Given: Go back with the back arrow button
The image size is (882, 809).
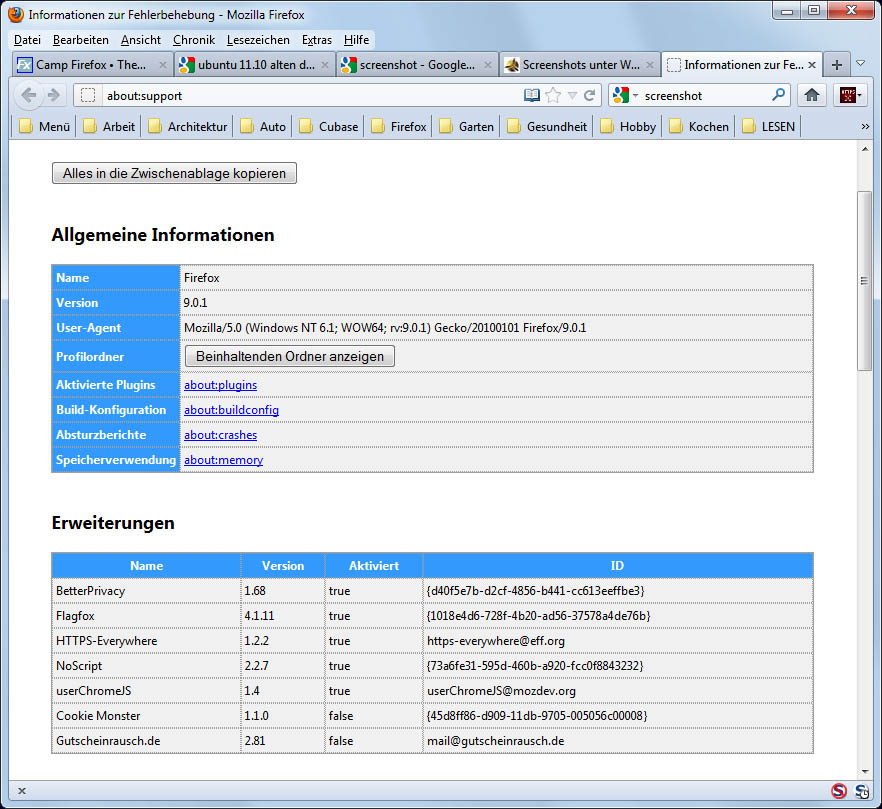Looking at the screenshot, I should 29,96.
